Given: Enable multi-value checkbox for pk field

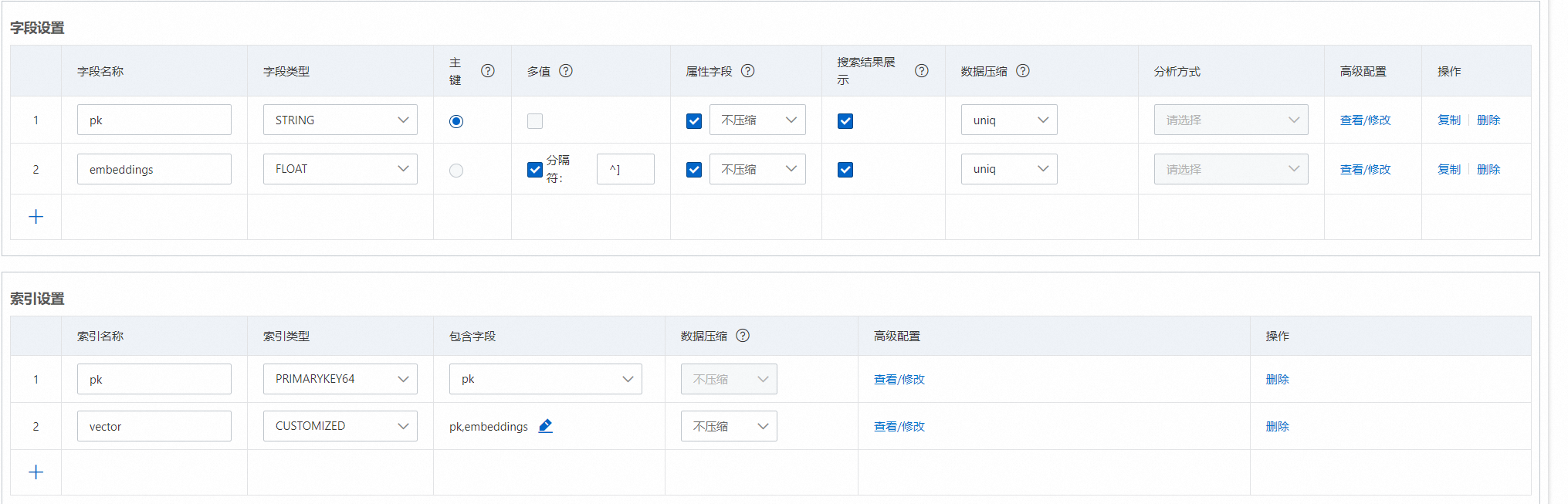Looking at the screenshot, I should click(x=535, y=121).
